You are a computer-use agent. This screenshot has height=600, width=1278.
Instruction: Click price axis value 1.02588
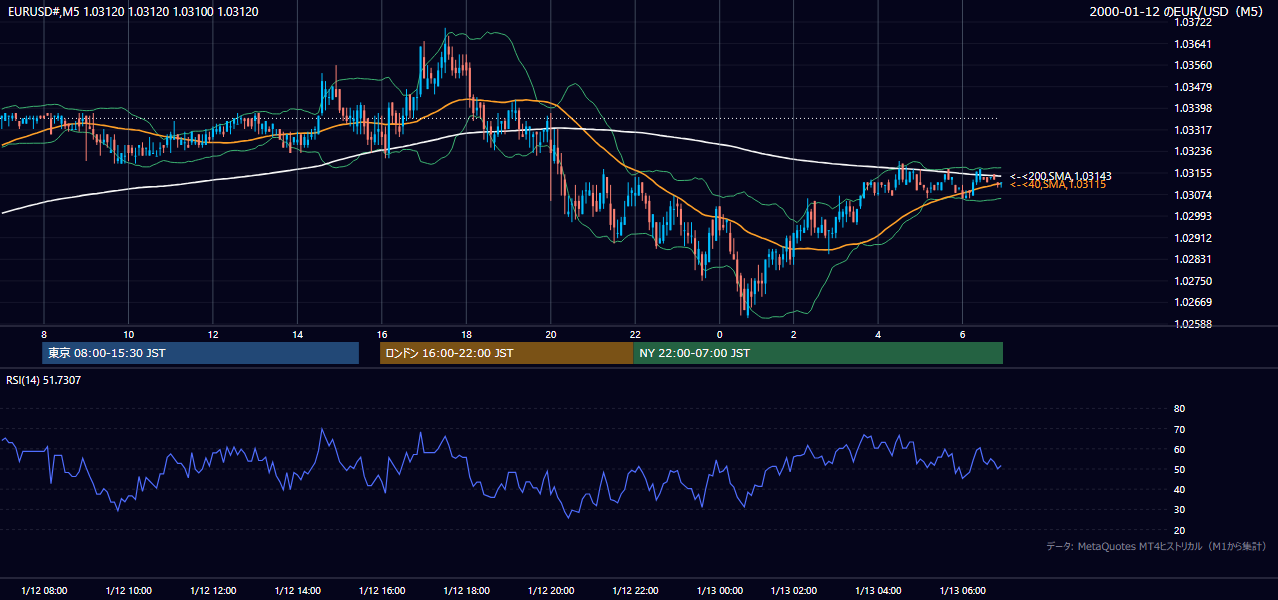tap(1193, 324)
